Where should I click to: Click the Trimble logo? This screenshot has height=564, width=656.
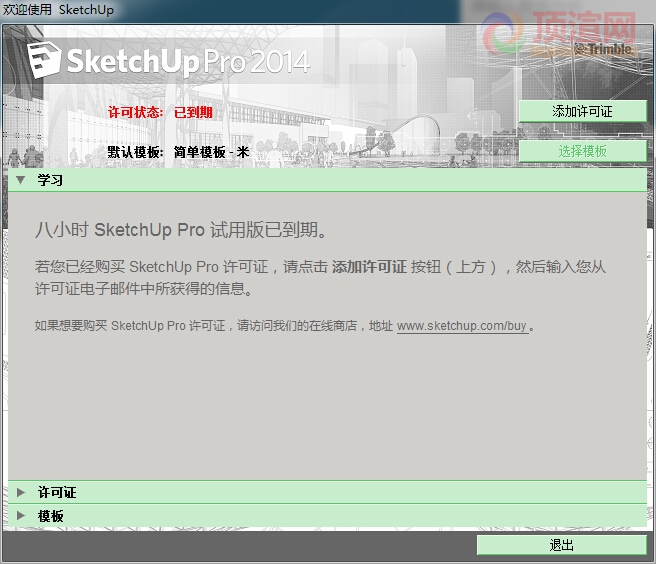click(x=603, y=49)
